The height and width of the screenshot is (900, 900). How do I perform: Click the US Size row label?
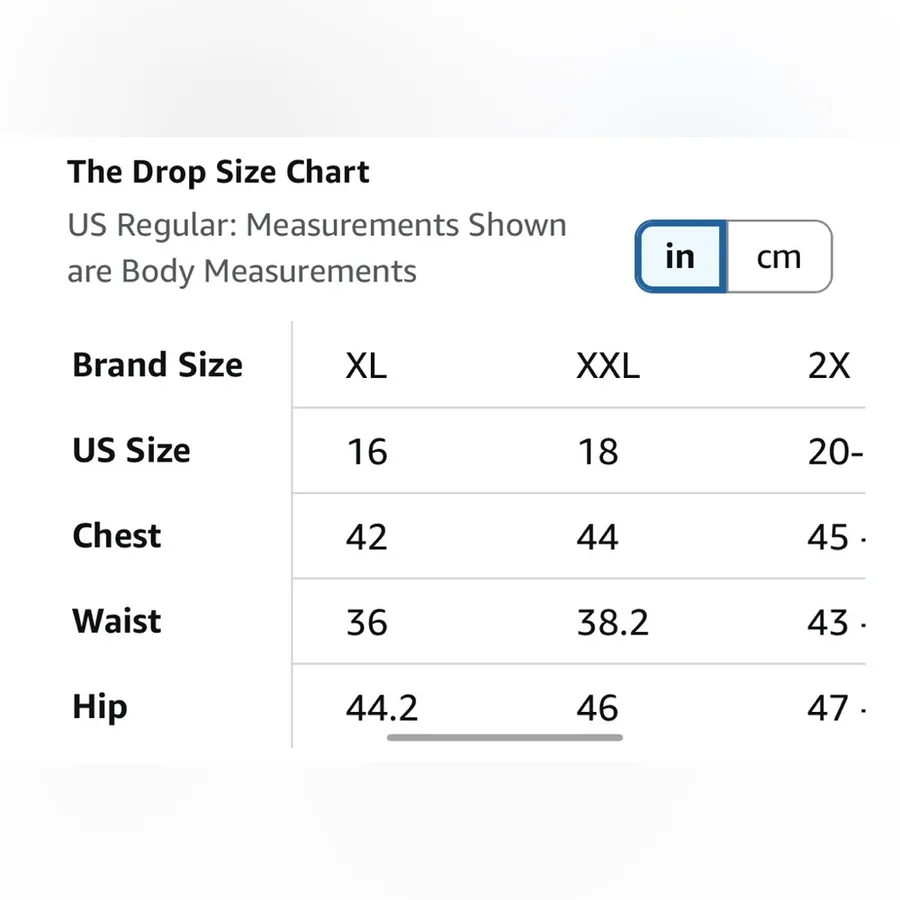(x=131, y=450)
